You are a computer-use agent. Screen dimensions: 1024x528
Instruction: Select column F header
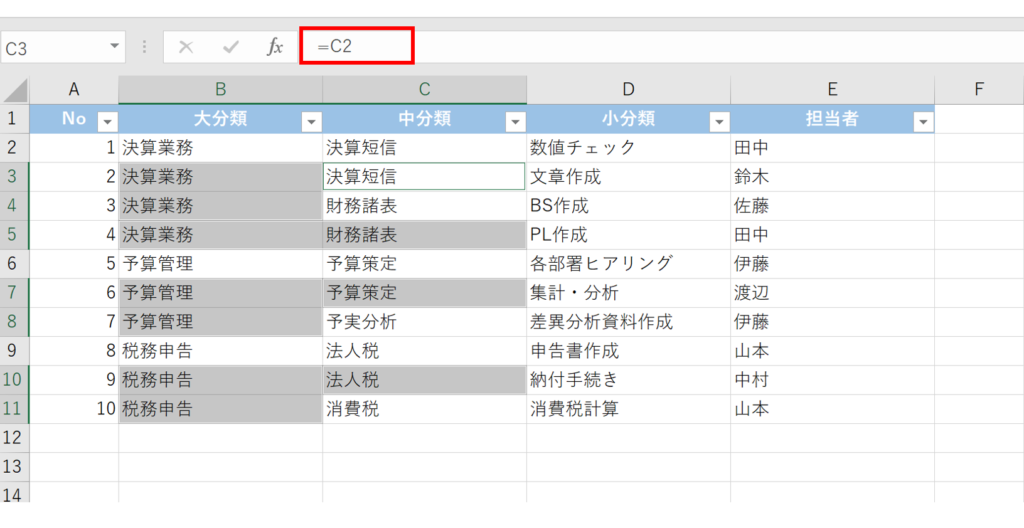[979, 90]
